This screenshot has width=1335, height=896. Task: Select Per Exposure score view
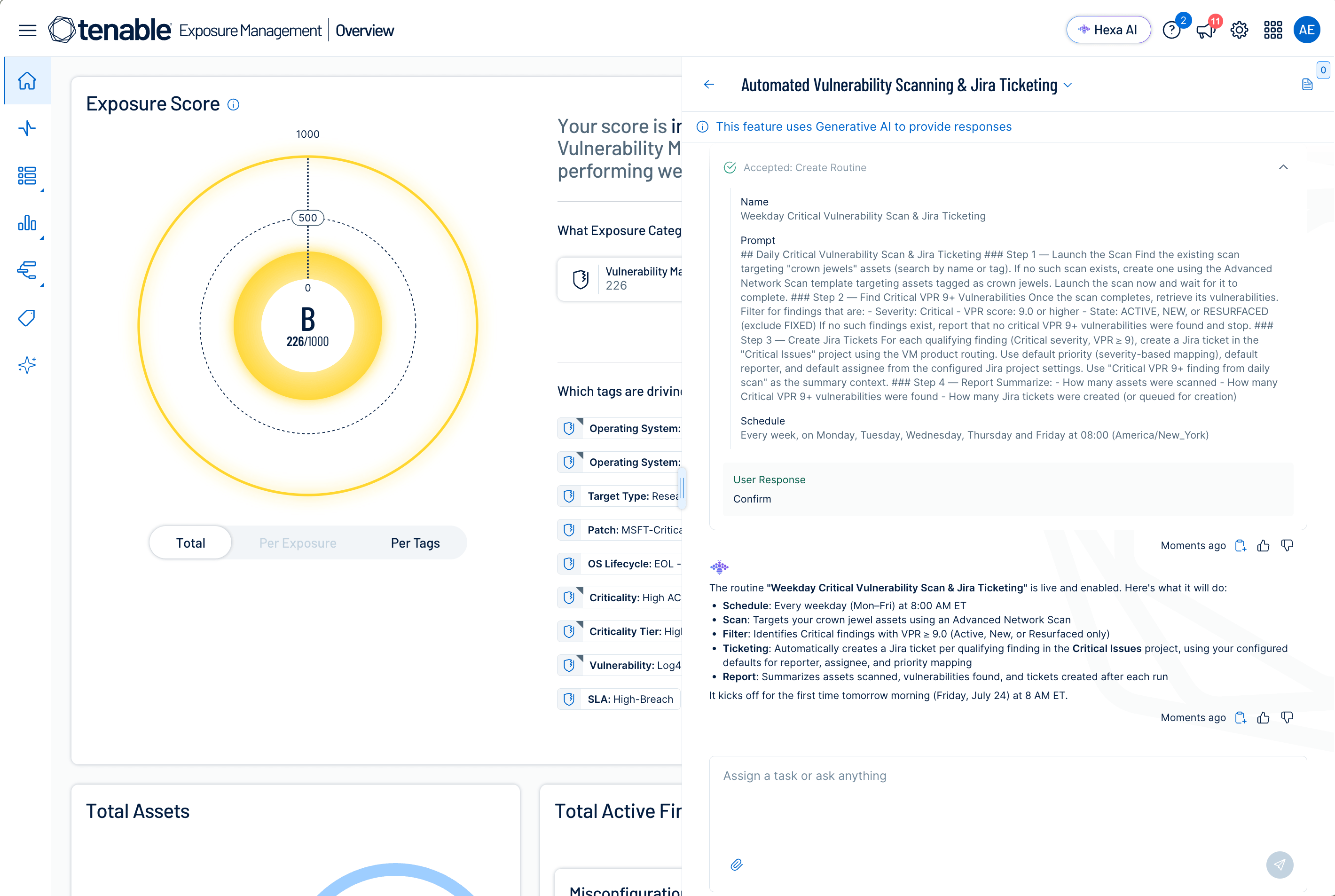click(x=298, y=543)
